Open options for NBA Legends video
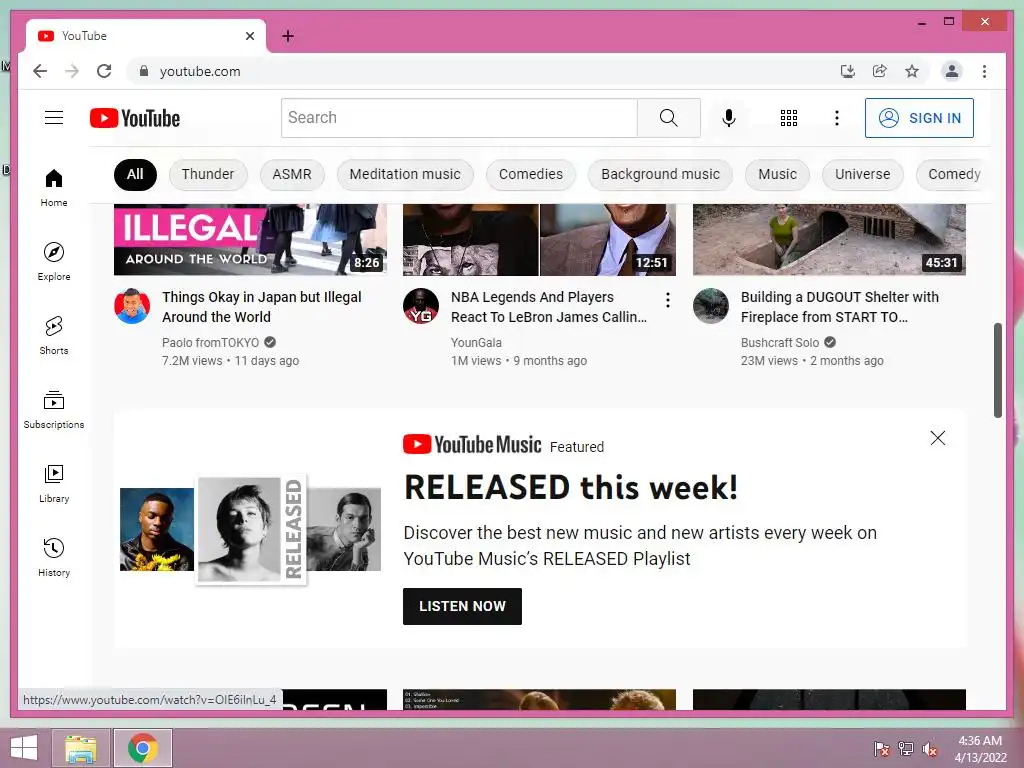Image resolution: width=1024 pixels, height=768 pixels. coord(667,300)
